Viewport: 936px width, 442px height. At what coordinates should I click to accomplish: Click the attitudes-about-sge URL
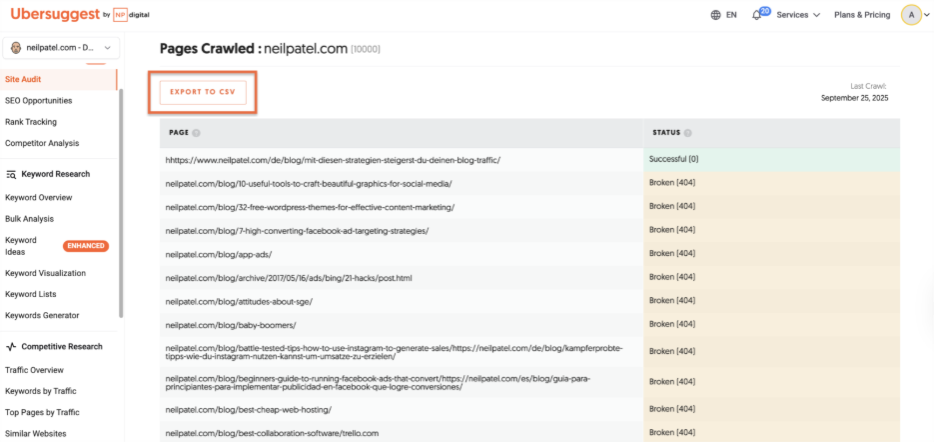tap(239, 302)
